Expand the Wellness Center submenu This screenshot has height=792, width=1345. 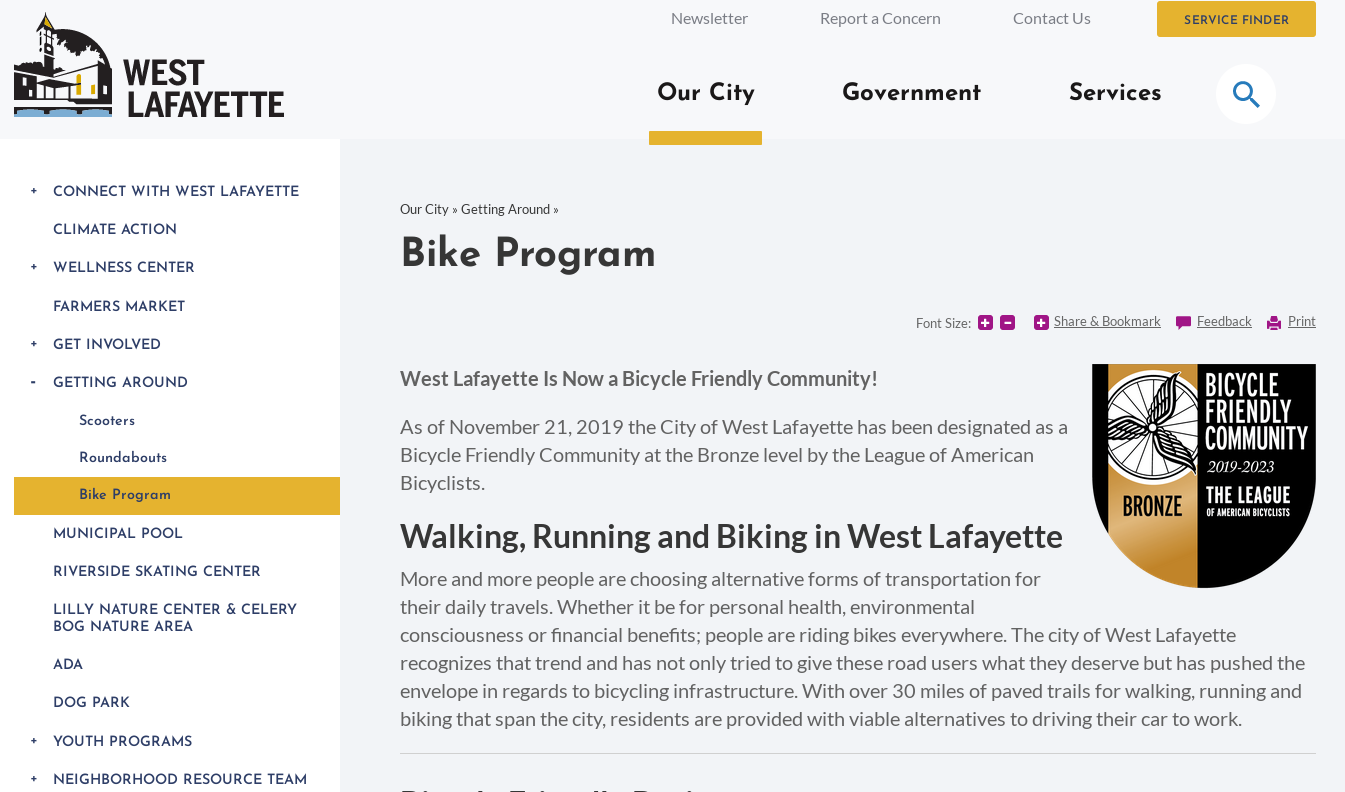pyautogui.click(x=34, y=267)
